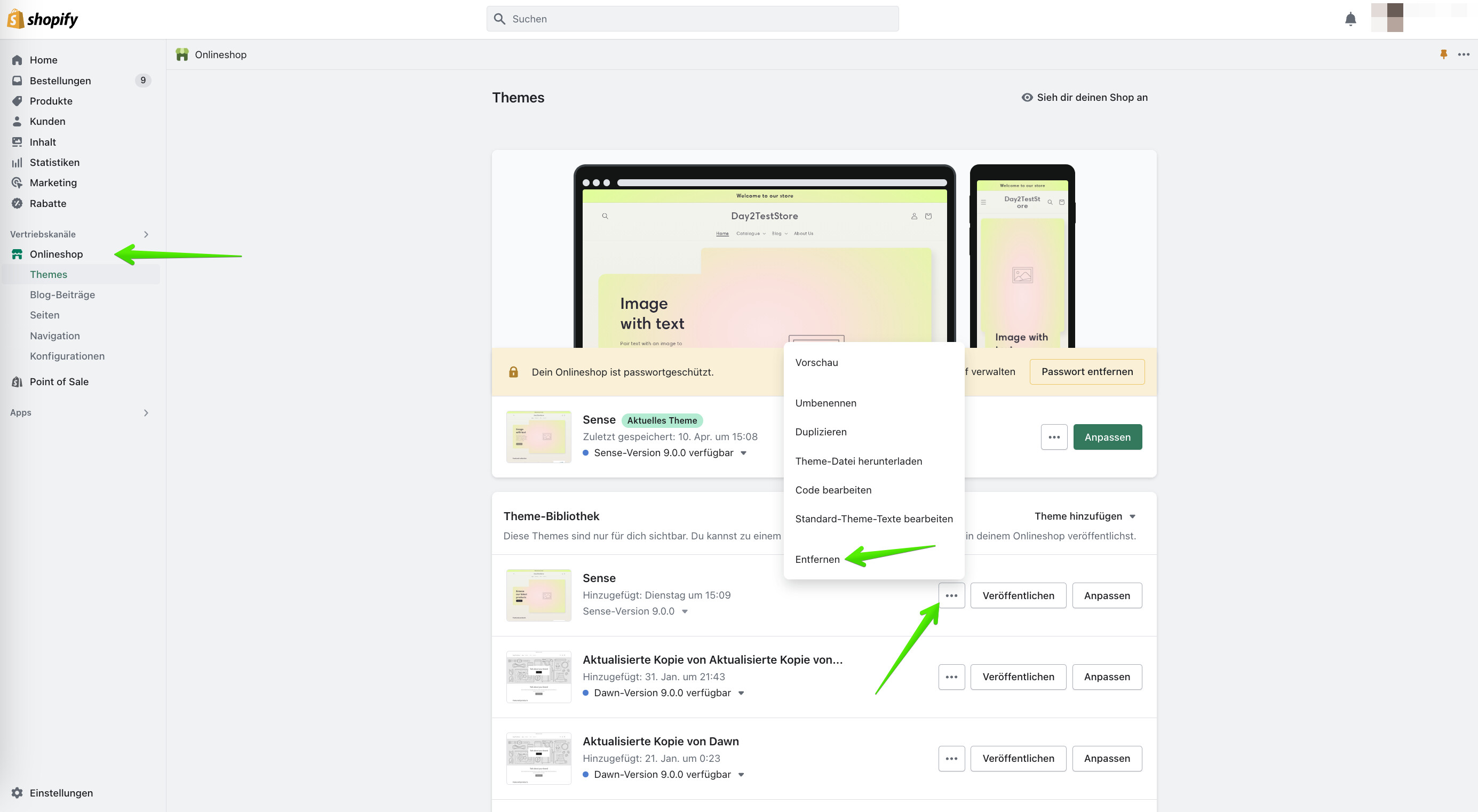View shop via eye icon link

point(1027,98)
